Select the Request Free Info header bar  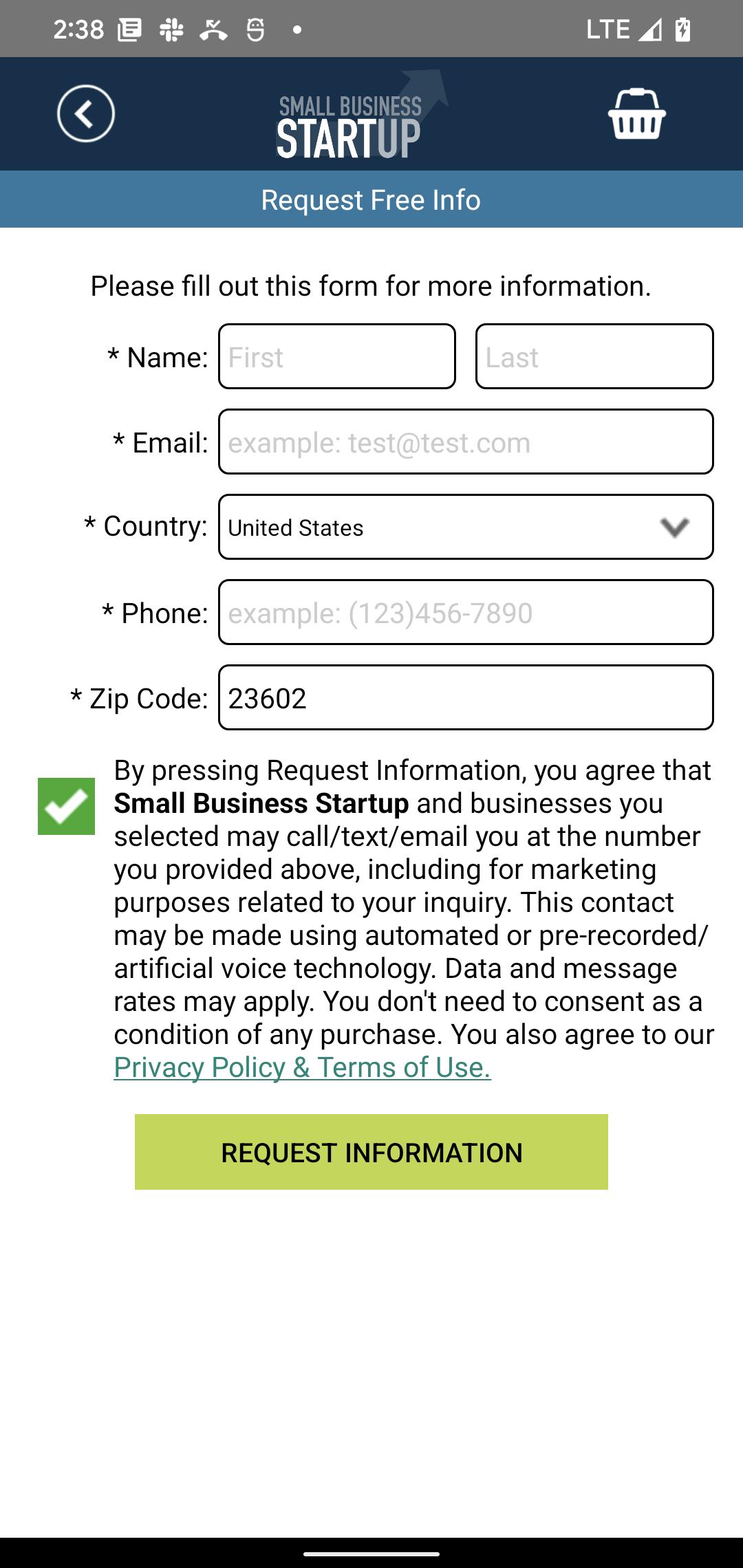[371, 199]
